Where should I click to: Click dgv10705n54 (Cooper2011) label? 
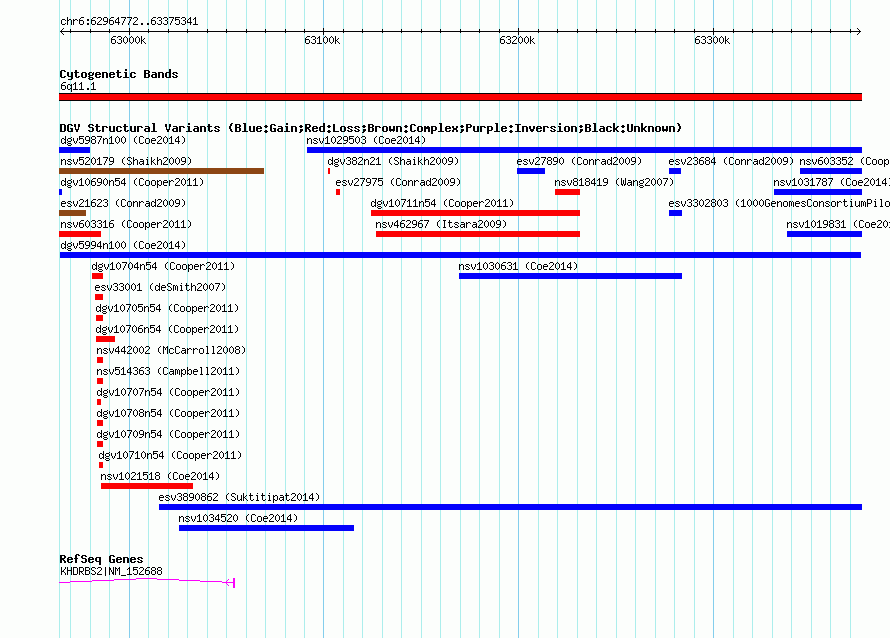(x=167, y=308)
